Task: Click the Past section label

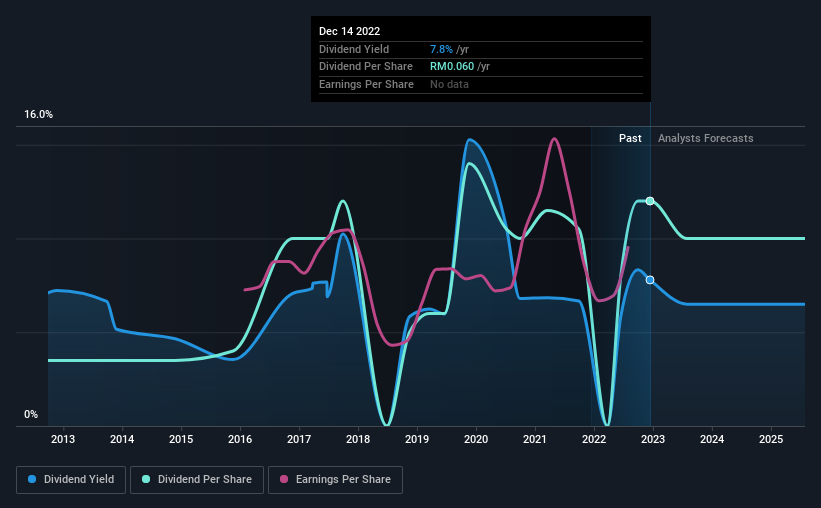Action: (x=630, y=138)
